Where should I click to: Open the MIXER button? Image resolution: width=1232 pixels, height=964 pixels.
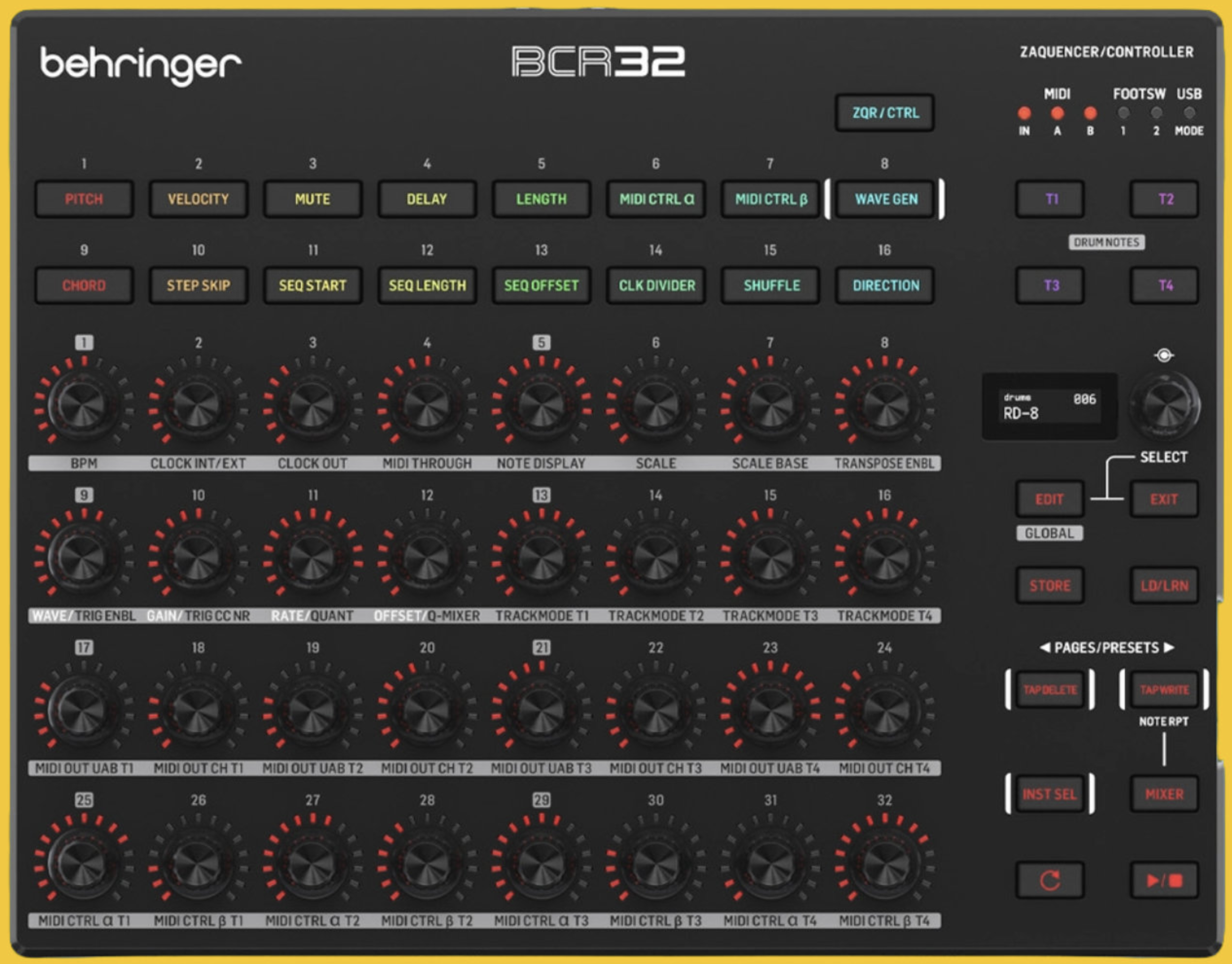click(1164, 794)
